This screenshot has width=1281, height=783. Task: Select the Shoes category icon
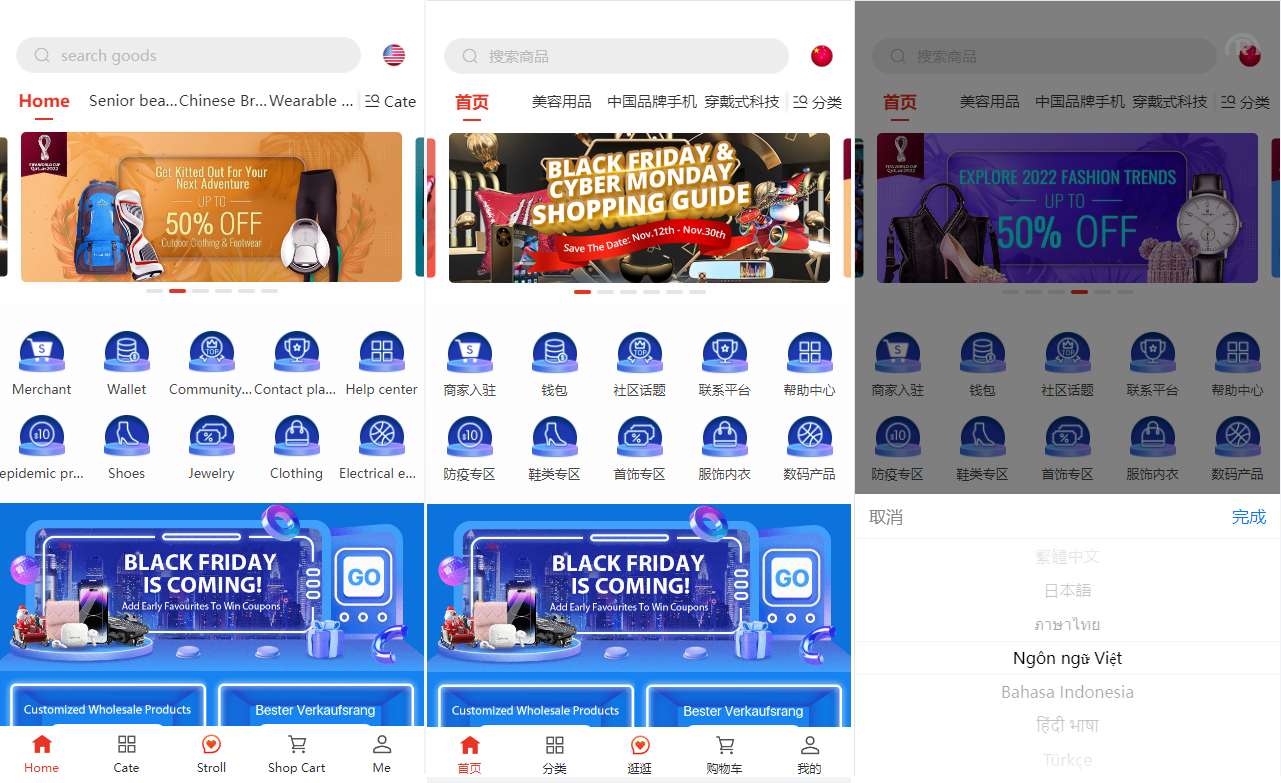tap(126, 436)
